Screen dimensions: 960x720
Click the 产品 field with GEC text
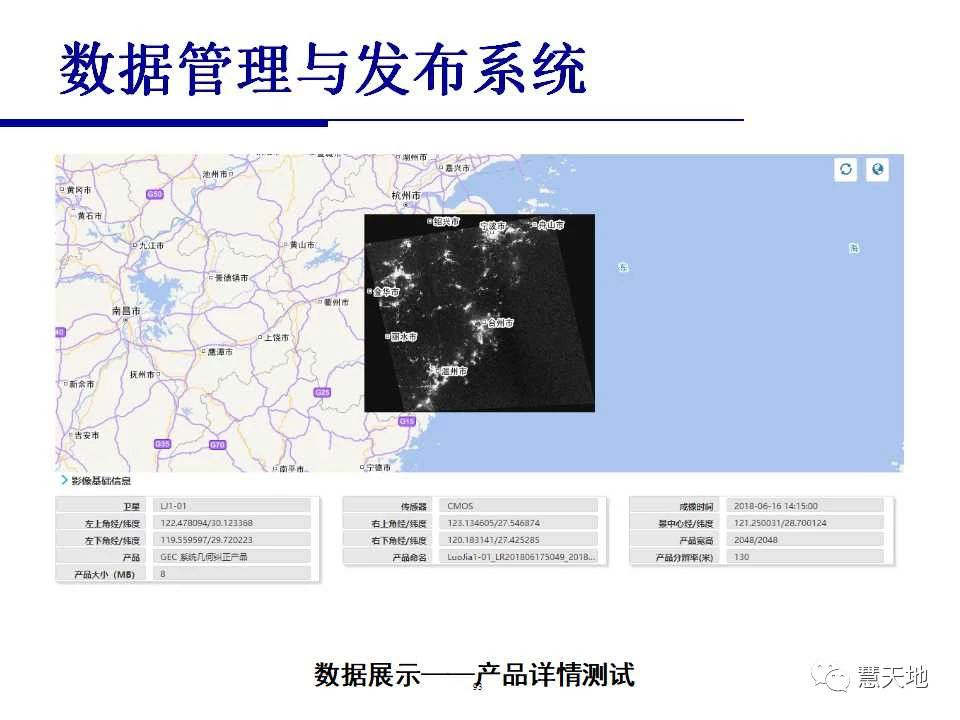click(x=232, y=557)
